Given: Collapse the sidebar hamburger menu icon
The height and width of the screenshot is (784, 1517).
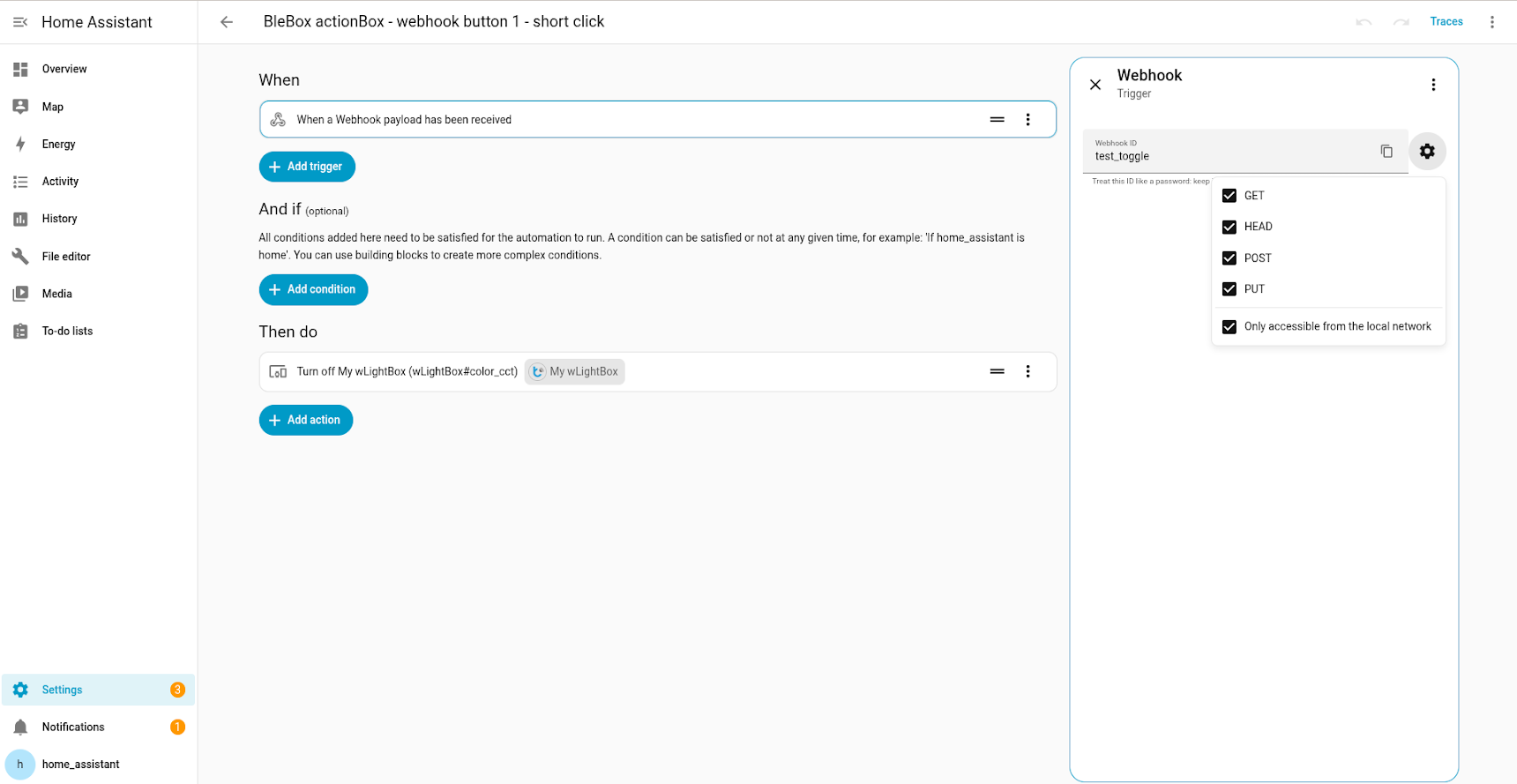Looking at the screenshot, I should pyautogui.click(x=20, y=22).
